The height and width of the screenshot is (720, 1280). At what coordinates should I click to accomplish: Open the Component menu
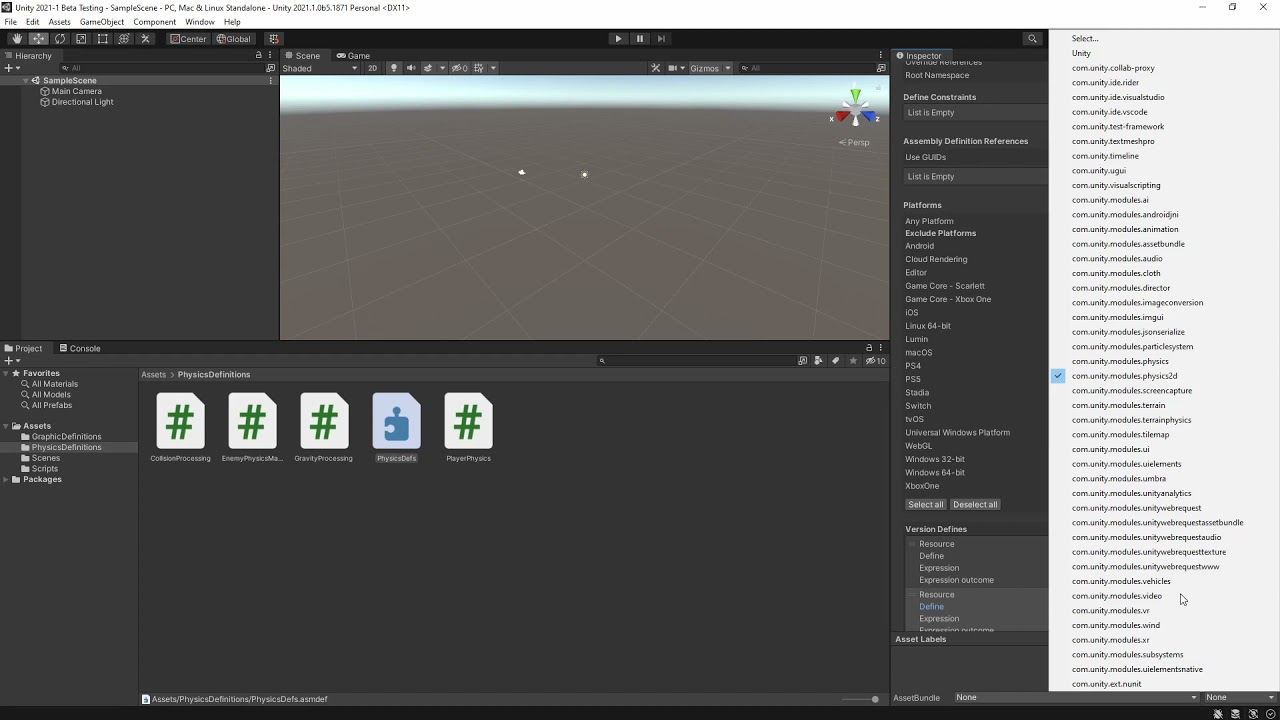coord(154,22)
